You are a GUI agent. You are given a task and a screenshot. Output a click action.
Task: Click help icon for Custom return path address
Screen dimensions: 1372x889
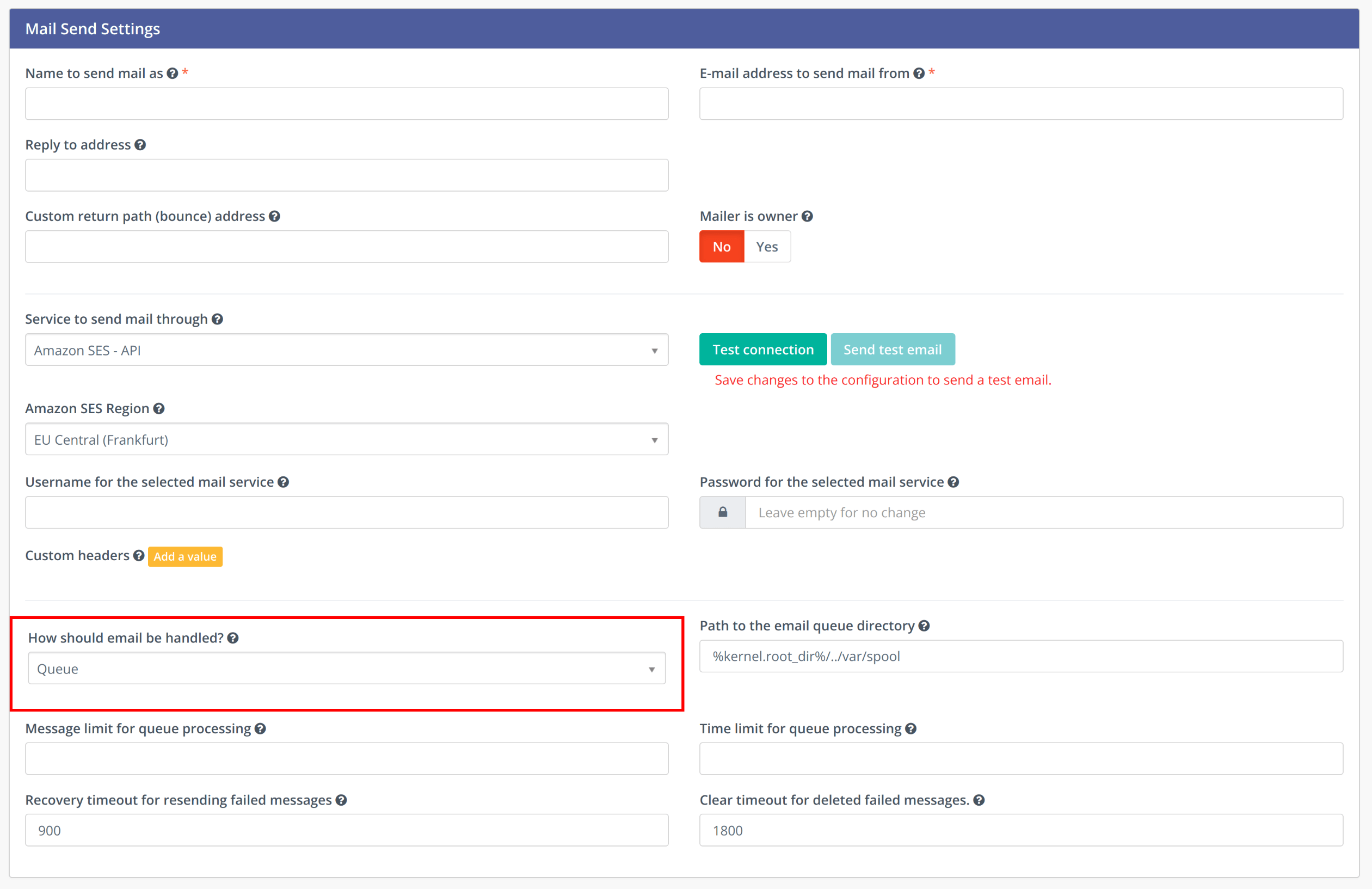274,216
